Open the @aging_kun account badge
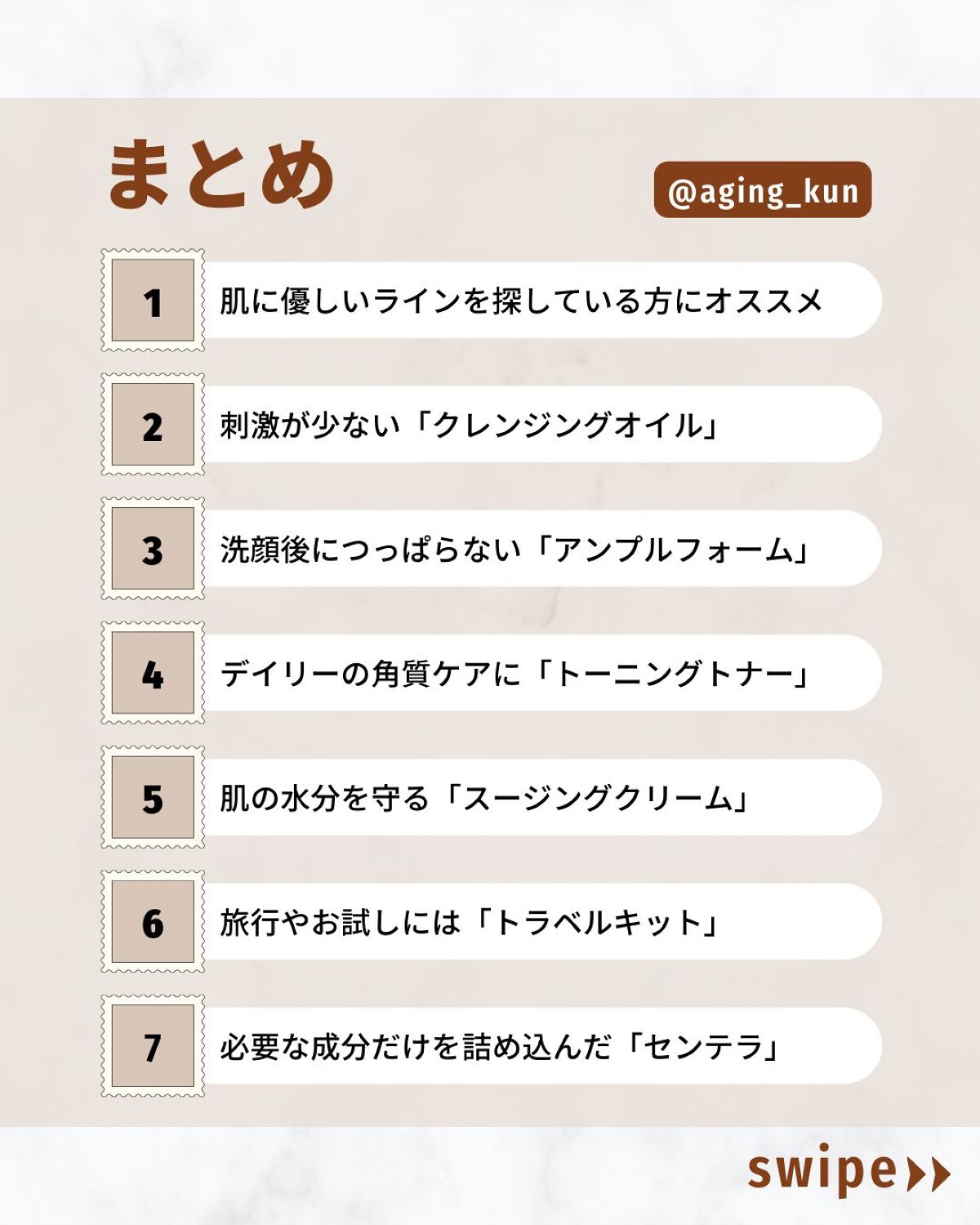Viewport: 980px width, 1225px height. coord(763,190)
